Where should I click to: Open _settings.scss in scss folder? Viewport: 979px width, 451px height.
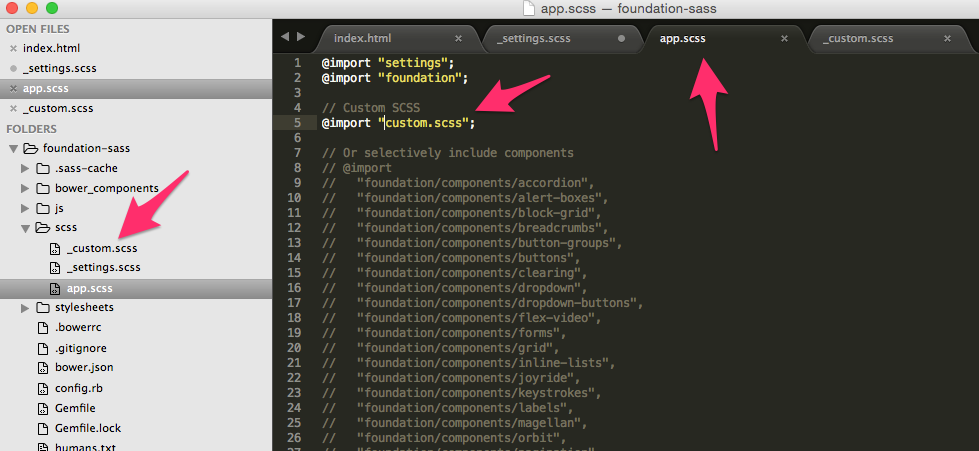[x=104, y=268]
